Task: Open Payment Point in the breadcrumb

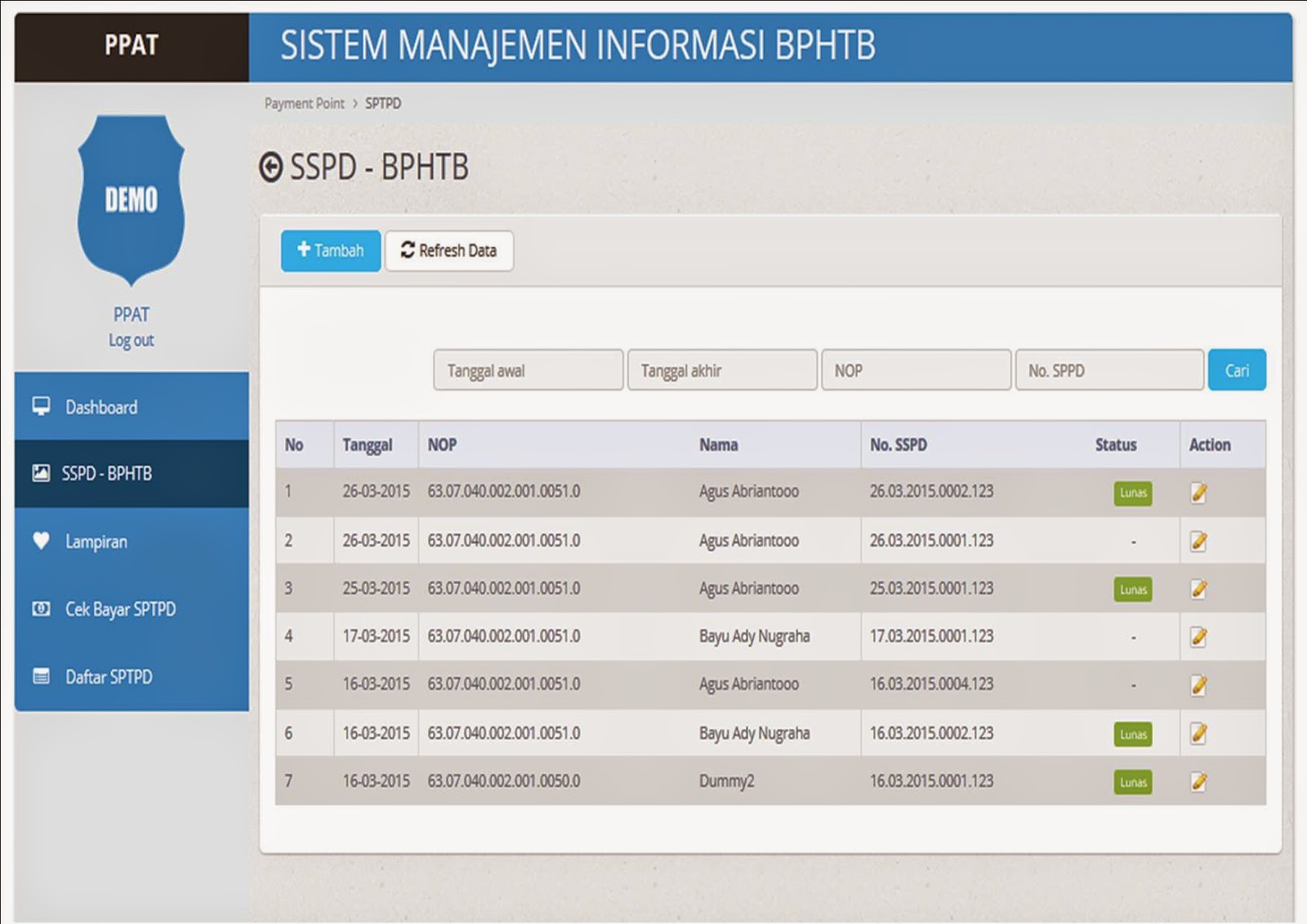Action: click(303, 103)
